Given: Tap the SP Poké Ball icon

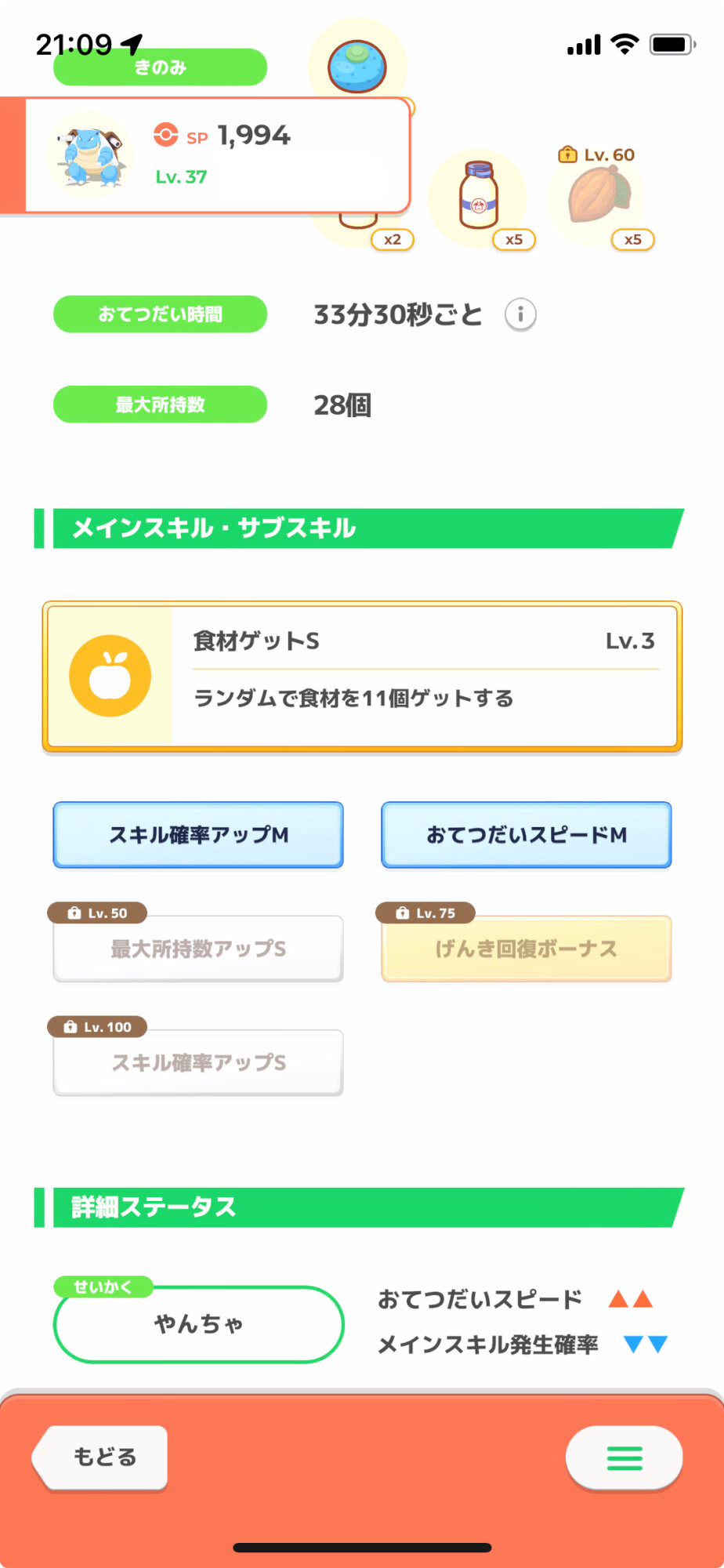Looking at the screenshot, I should point(165,135).
